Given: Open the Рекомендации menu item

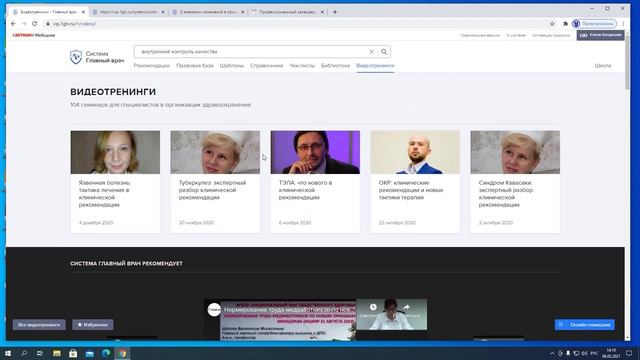Looking at the screenshot, I should pos(152,66).
